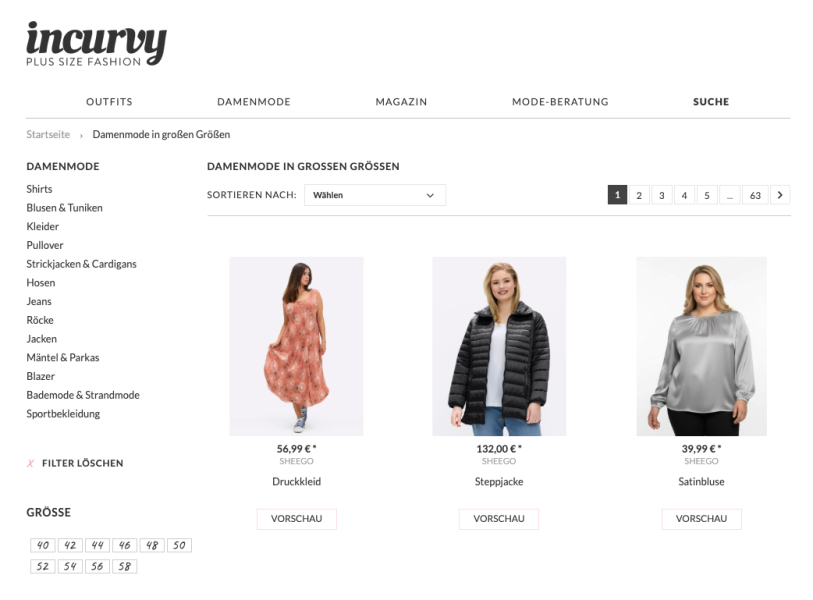This screenshot has width=813, height=600.
Task: Click Vorschau button under Satinbluse
Action: pos(701,519)
